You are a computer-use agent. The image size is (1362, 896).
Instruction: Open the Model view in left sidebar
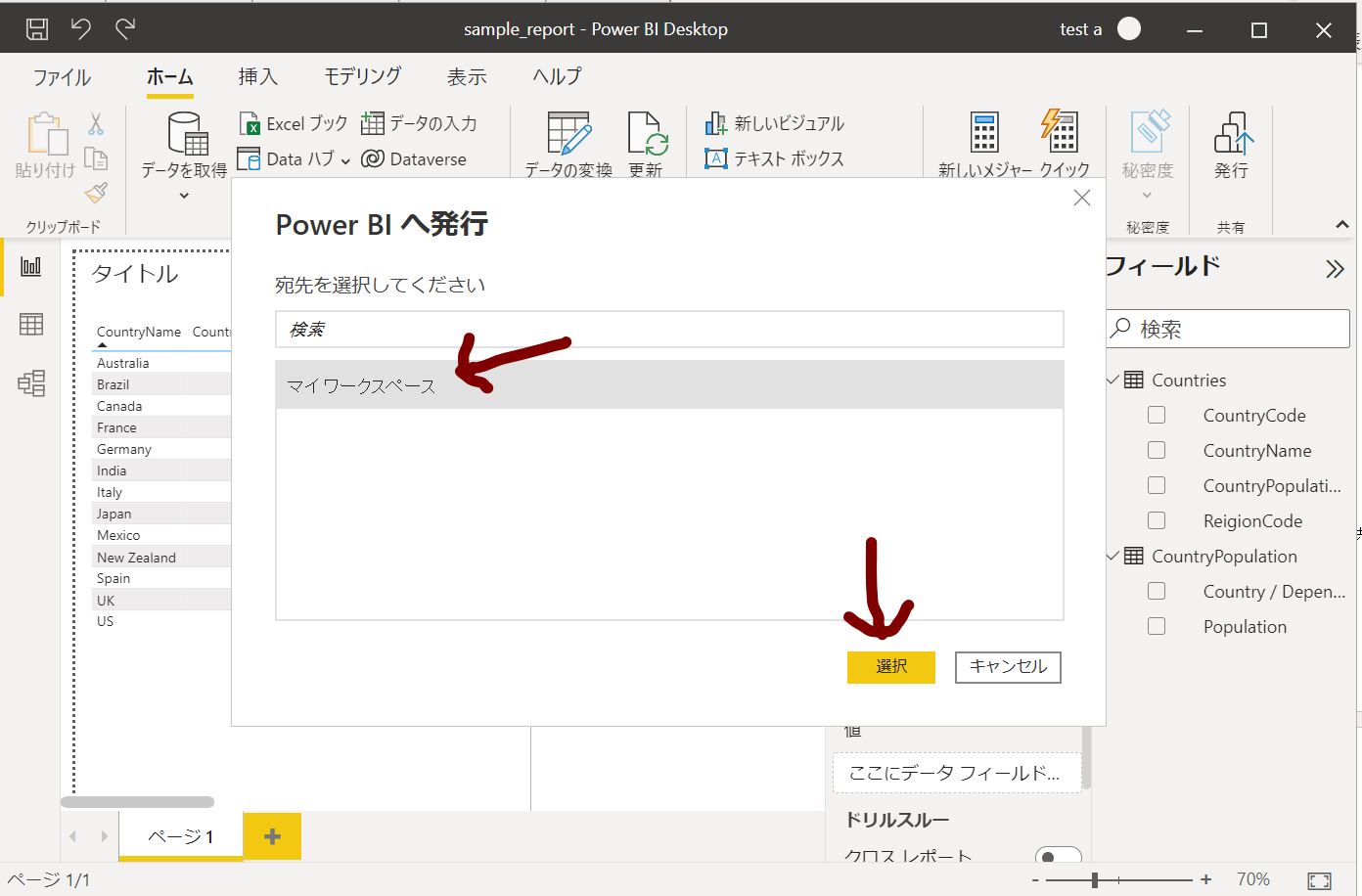coord(31,382)
